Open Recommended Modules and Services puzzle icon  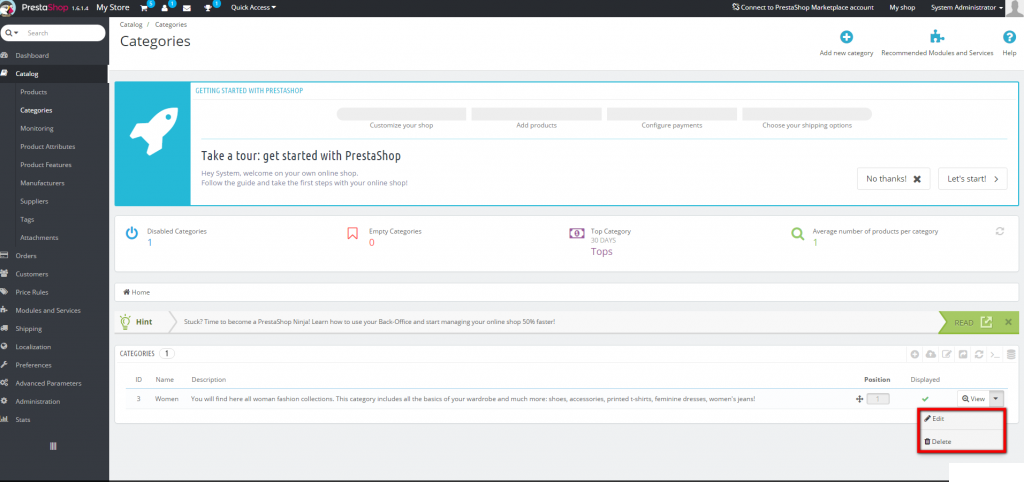click(937, 37)
